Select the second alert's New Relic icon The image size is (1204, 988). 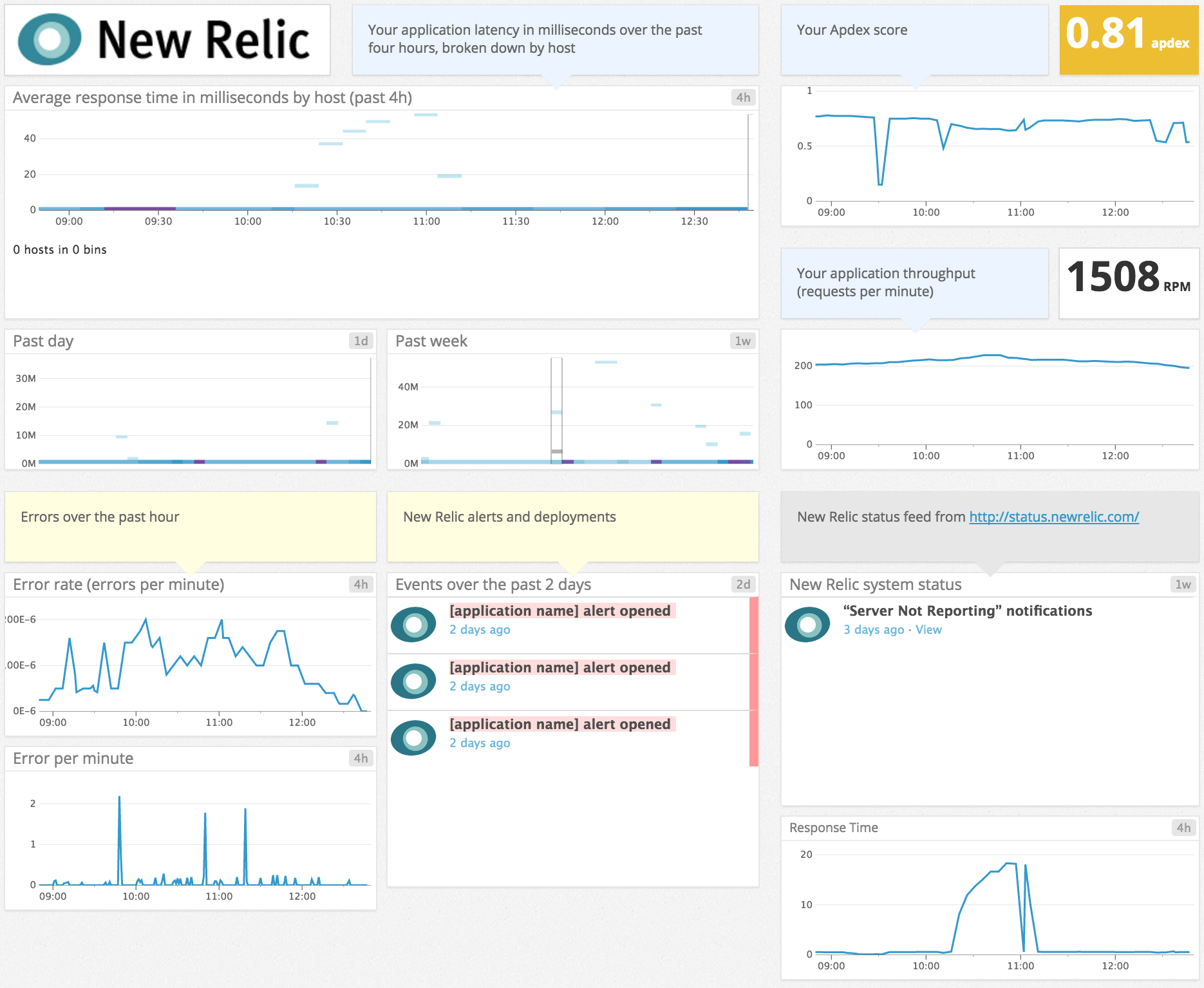pos(413,680)
